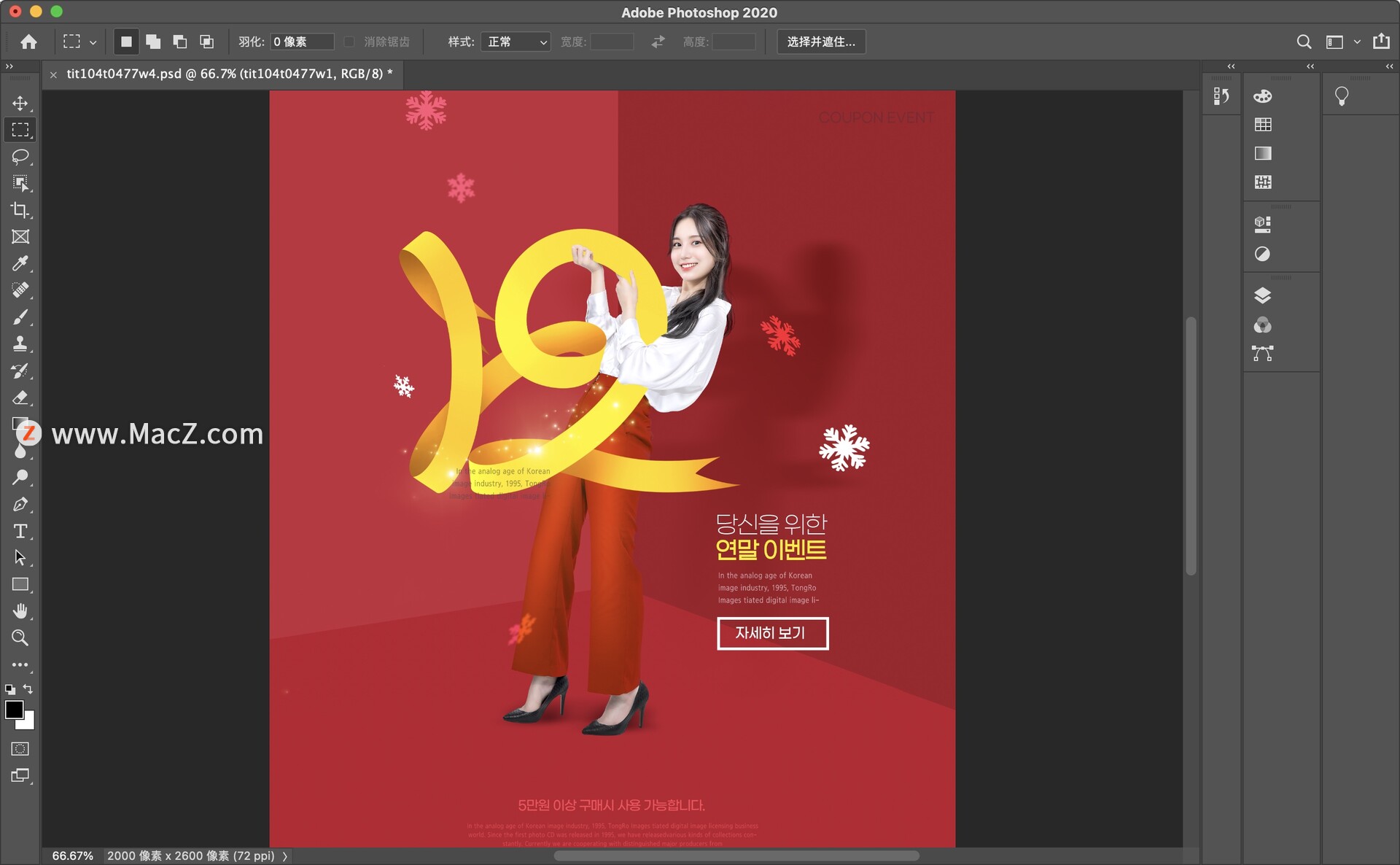Select the Hand tool
Image resolution: width=1400 pixels, height=865 pixels.
pyautogui.click(x=20, y=611)
